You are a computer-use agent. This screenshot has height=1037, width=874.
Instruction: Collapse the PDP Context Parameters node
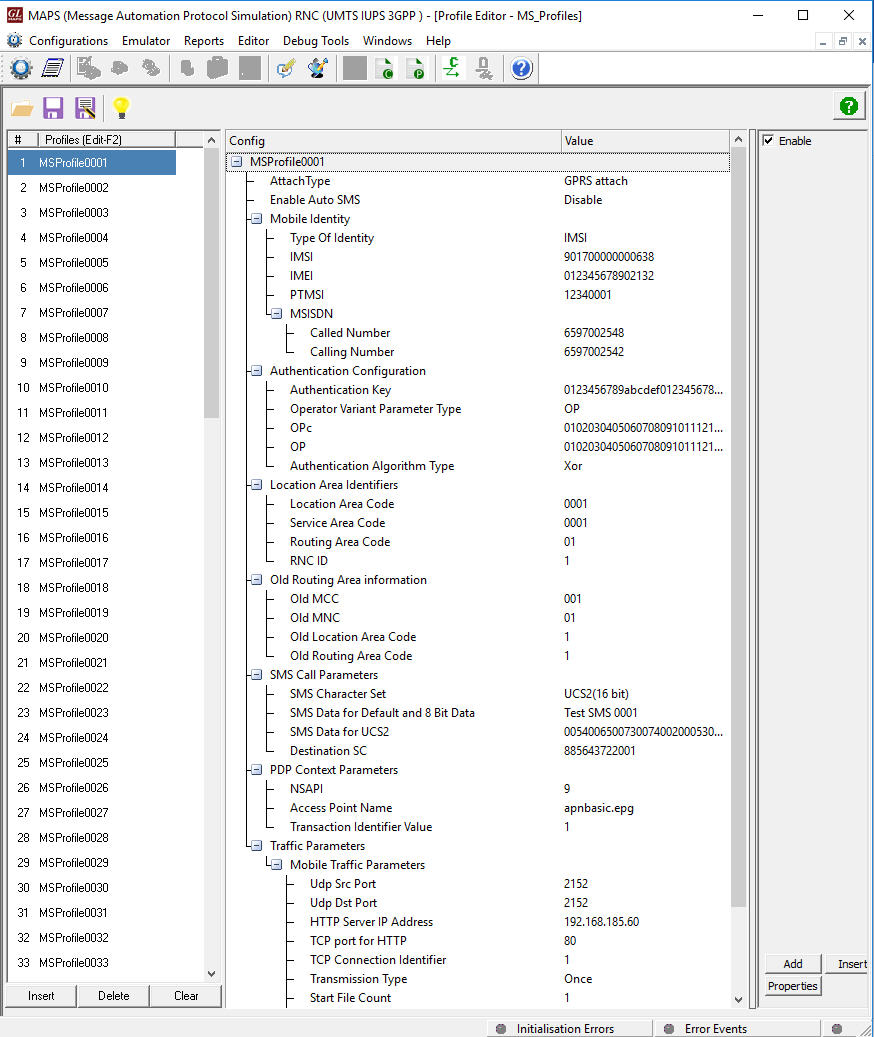pos(255,769)
